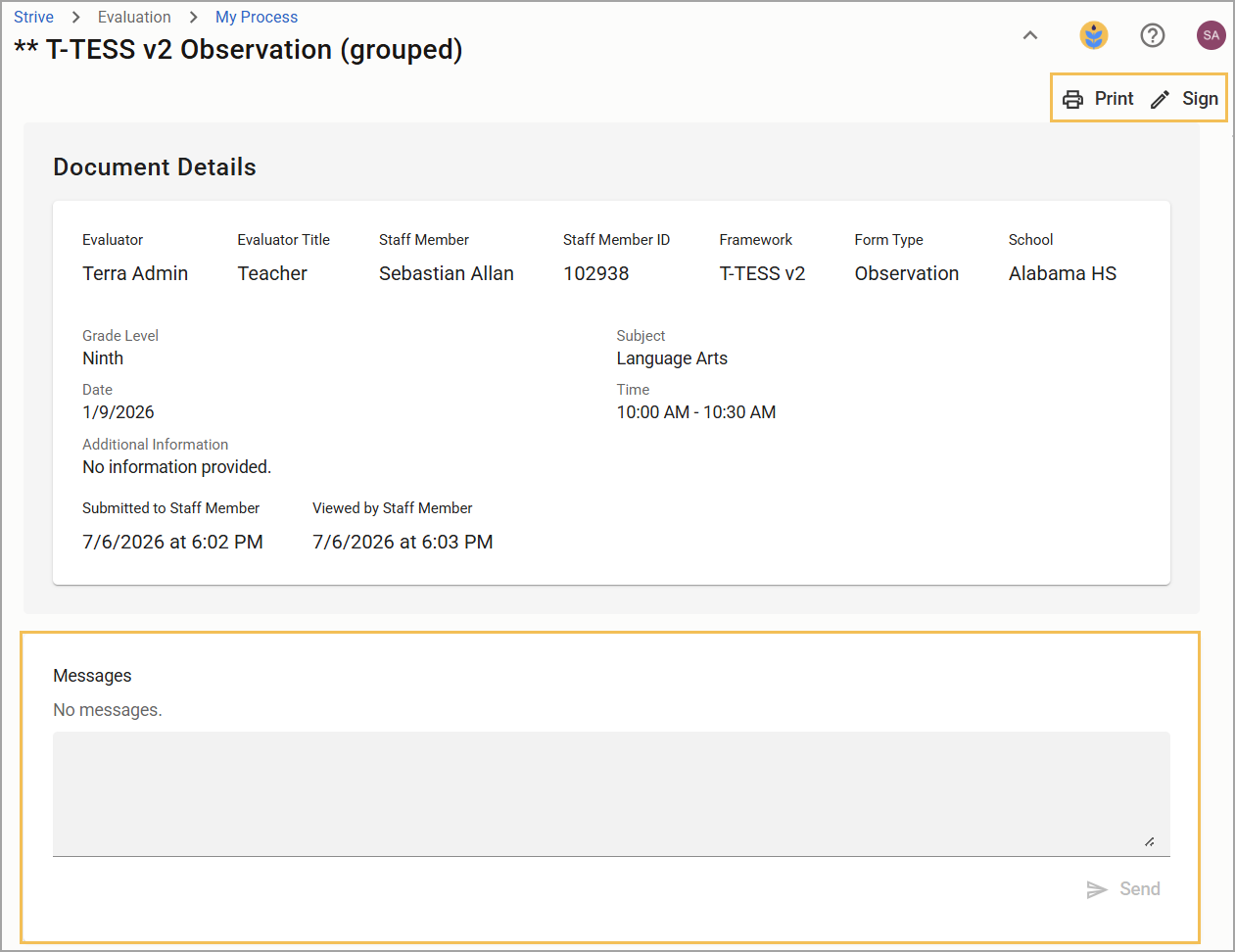This screenshot has height=952, width=1235.
Task: Select staff member ID 102938
Action: point(596,273)
